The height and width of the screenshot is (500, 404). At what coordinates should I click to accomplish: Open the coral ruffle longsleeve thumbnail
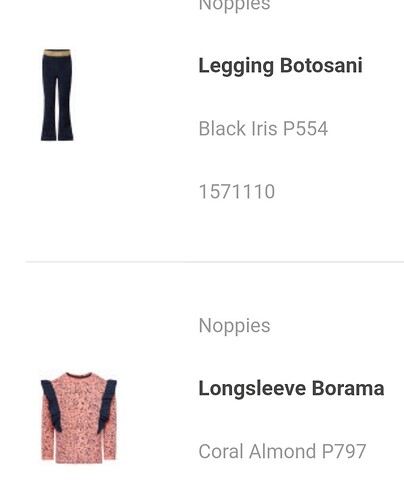coord(79,418)
